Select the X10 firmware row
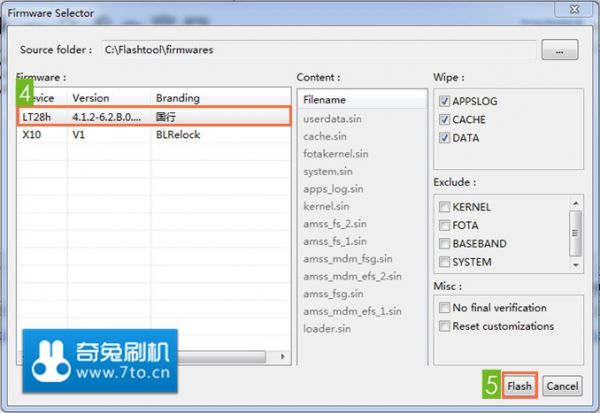Screen dimensions: 600x413 (154, 134)
